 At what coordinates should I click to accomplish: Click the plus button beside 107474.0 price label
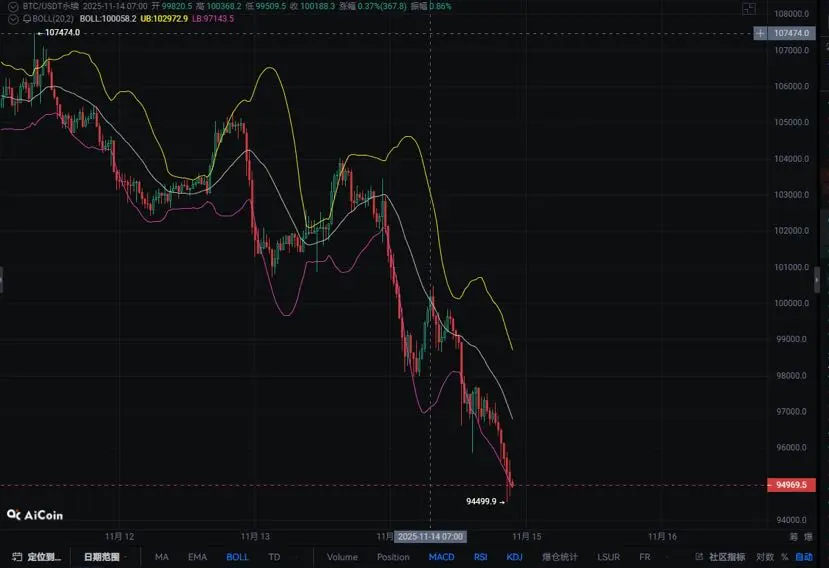(x=760, y=33)
